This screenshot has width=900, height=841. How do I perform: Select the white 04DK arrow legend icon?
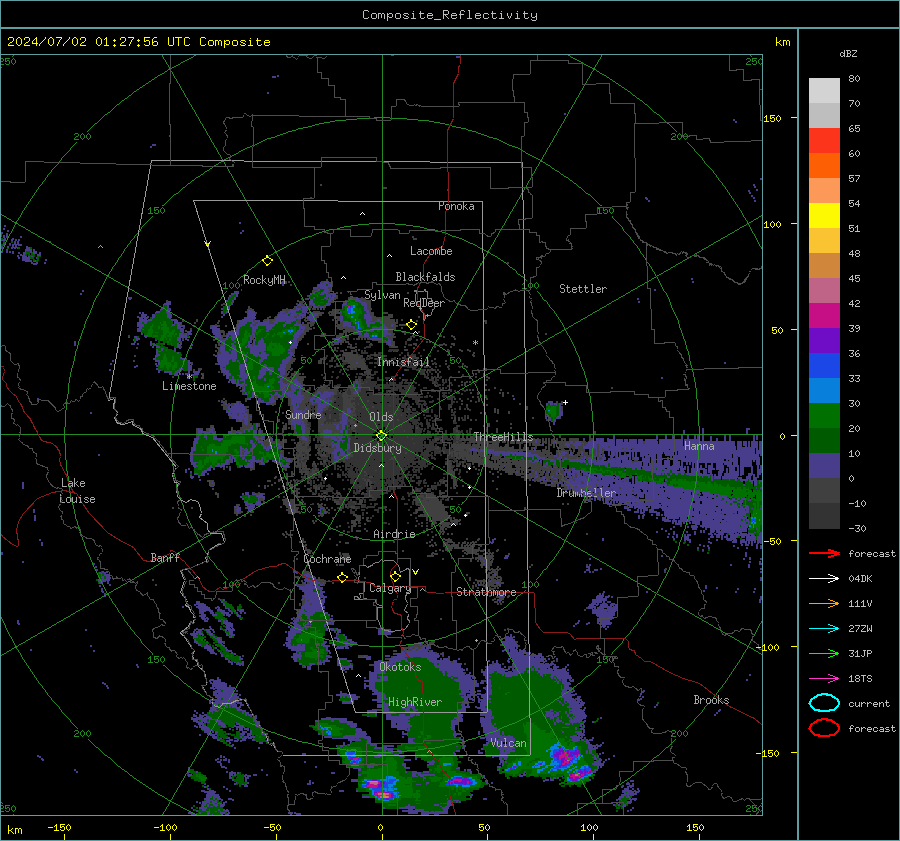click(824, 578)
